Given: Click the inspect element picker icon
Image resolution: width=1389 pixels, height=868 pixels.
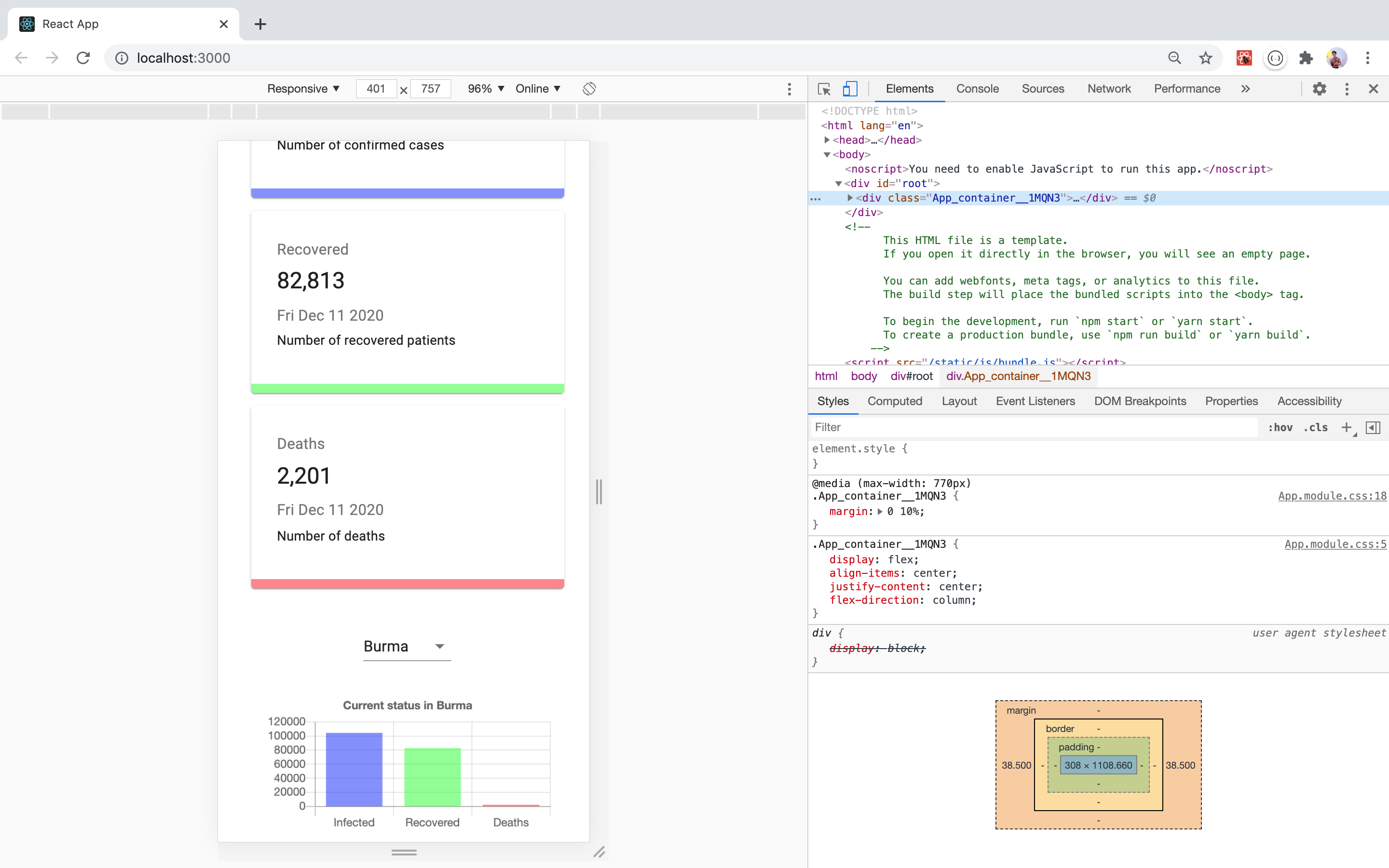Looking at the screenshot, I should pyautogui.click(x=824, y=89).
